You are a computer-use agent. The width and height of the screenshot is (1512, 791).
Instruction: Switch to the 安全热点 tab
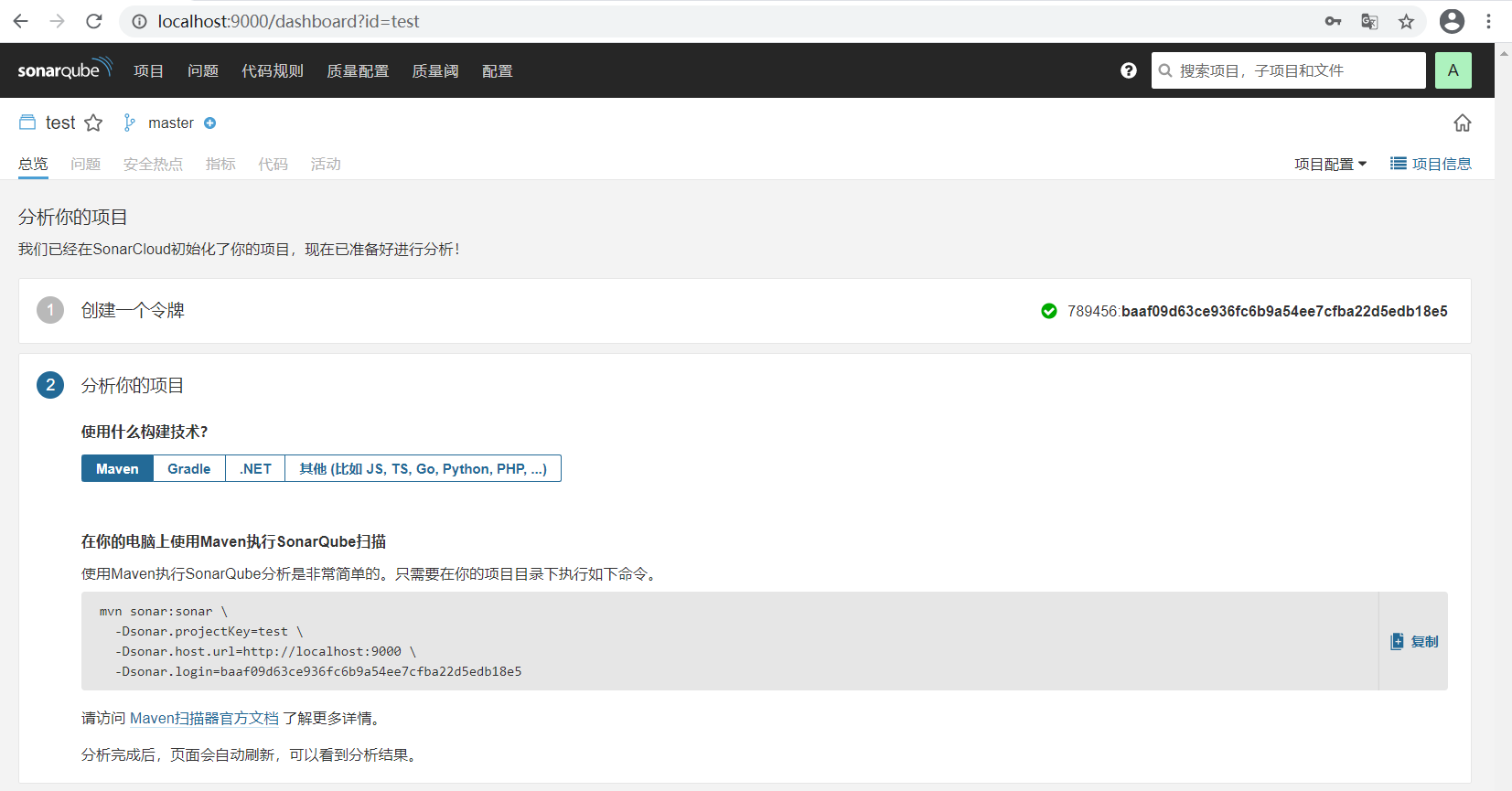pos(153,164)
